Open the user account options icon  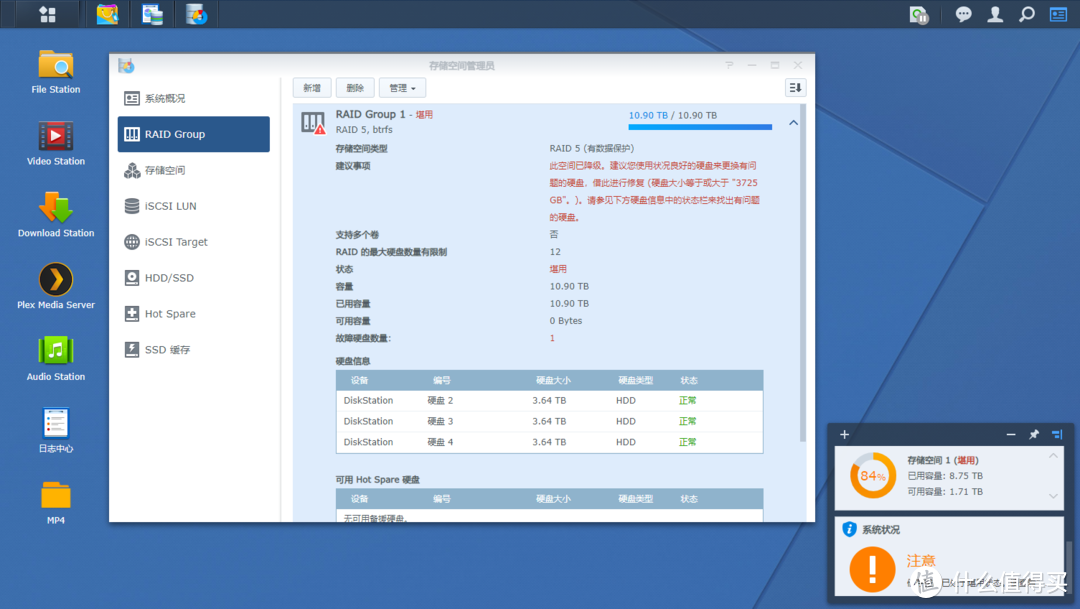point(995,14)
